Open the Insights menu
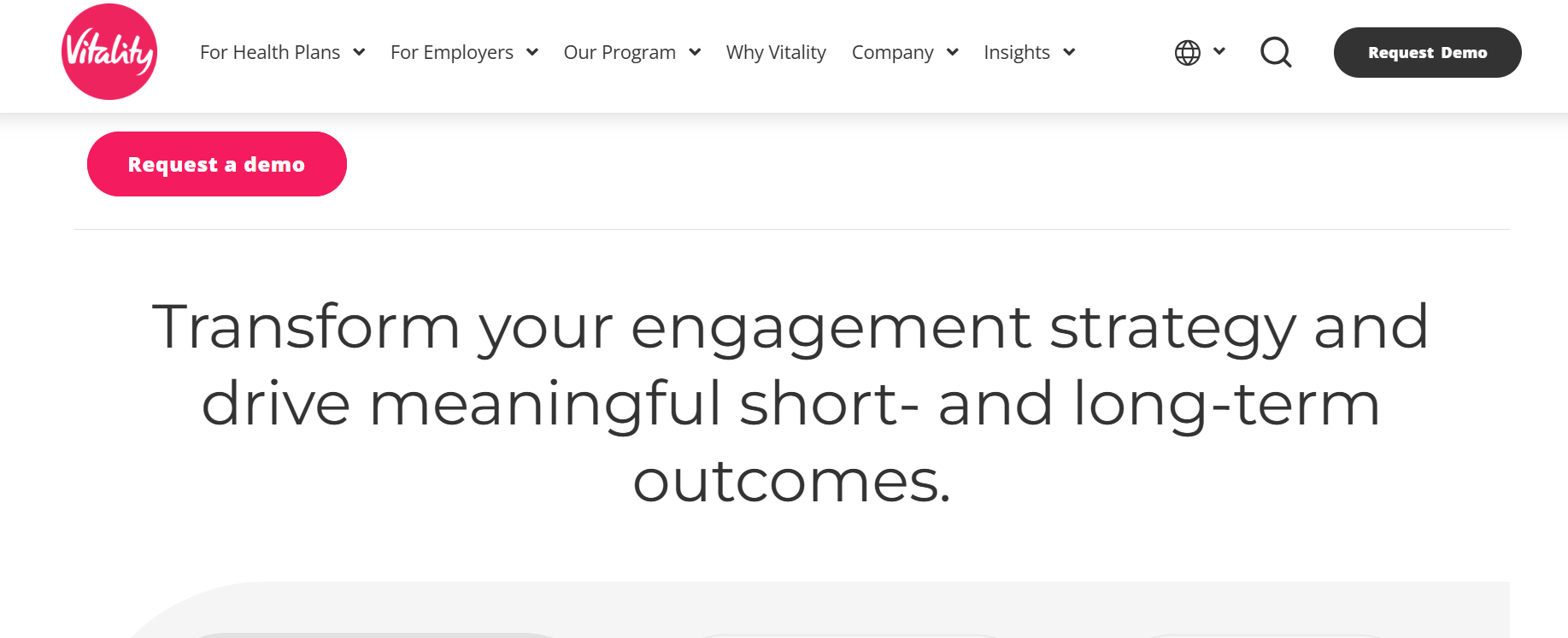Screen dimensions: 1568x638 (1017, 52)
